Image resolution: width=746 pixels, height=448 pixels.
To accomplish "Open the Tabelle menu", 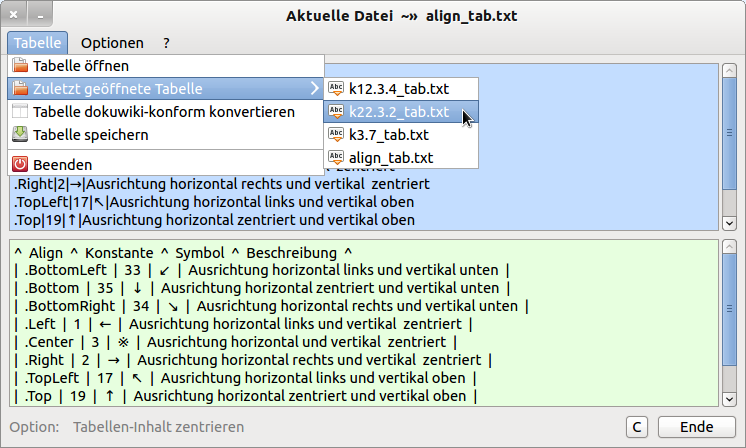I will click(39, 43).
